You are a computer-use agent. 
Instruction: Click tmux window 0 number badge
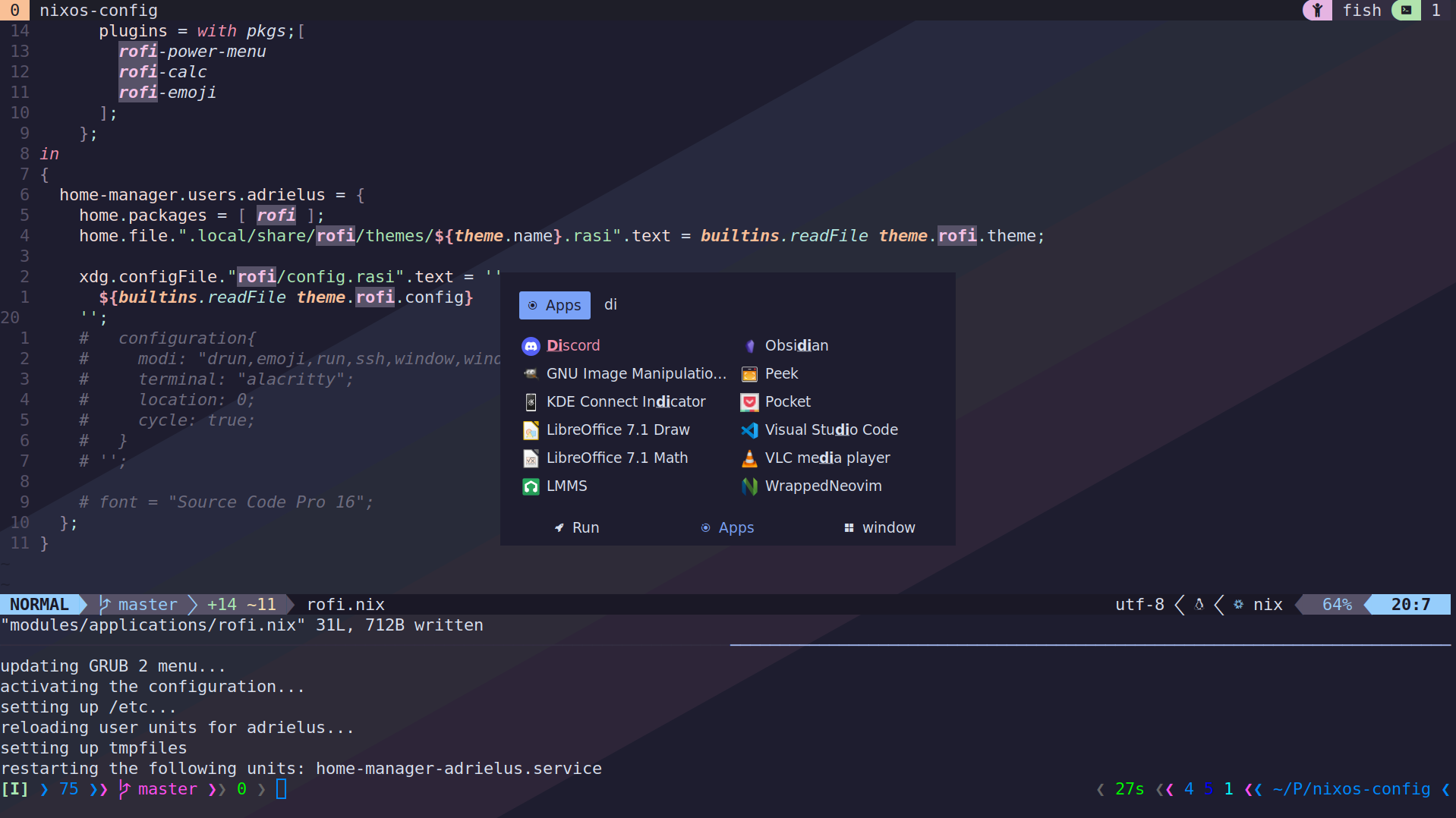pyautogui.click(x=14, y=10)
